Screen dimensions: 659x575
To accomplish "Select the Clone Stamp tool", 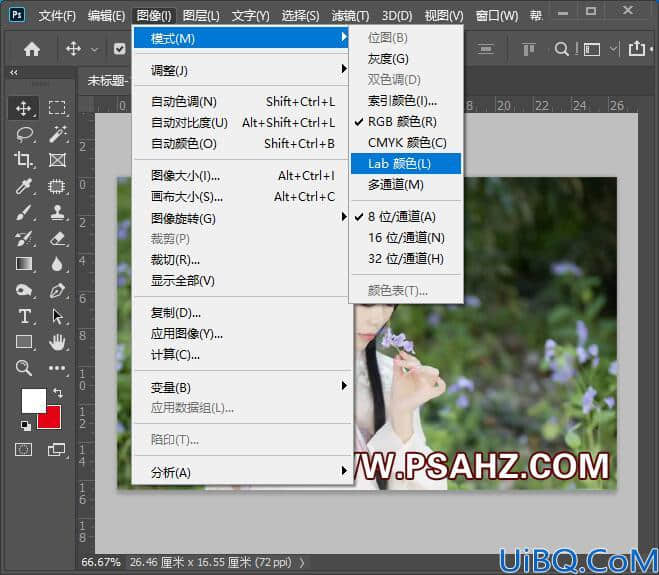I will pyautogui.click(x=57, y=213).
